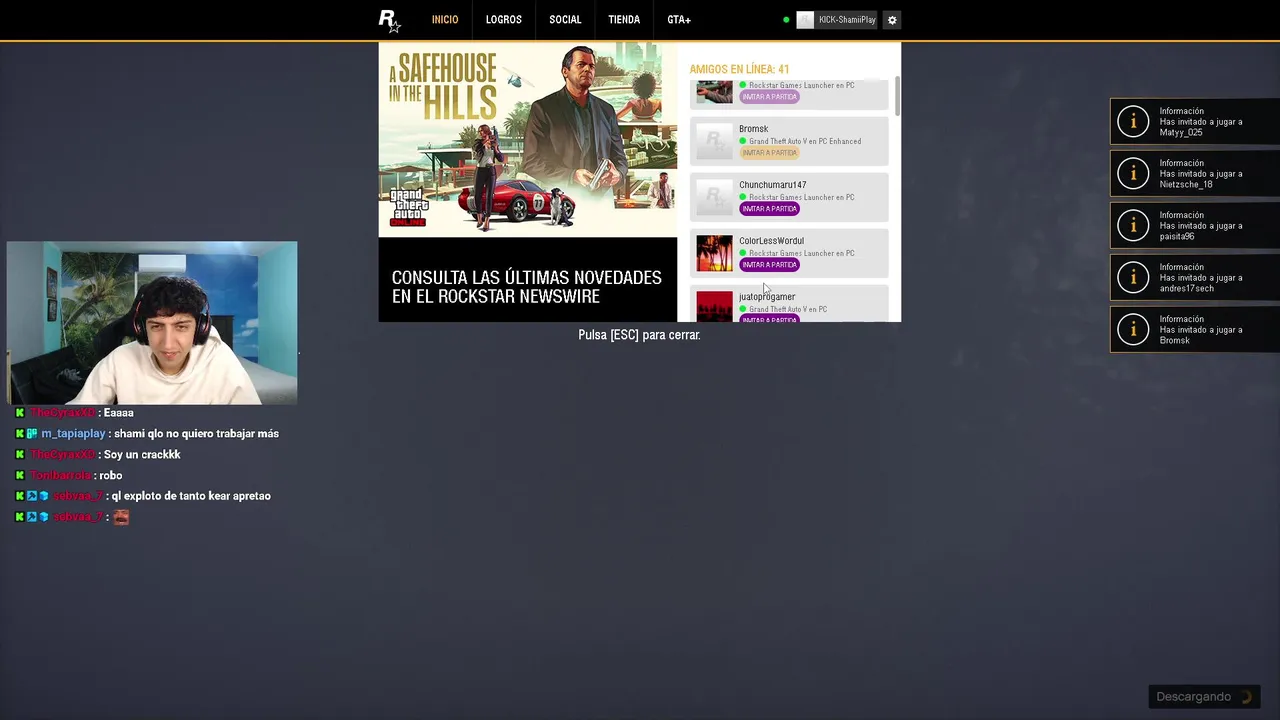
Task: Open Bromsk's avatar picture
Action: [x=714, y=141]
